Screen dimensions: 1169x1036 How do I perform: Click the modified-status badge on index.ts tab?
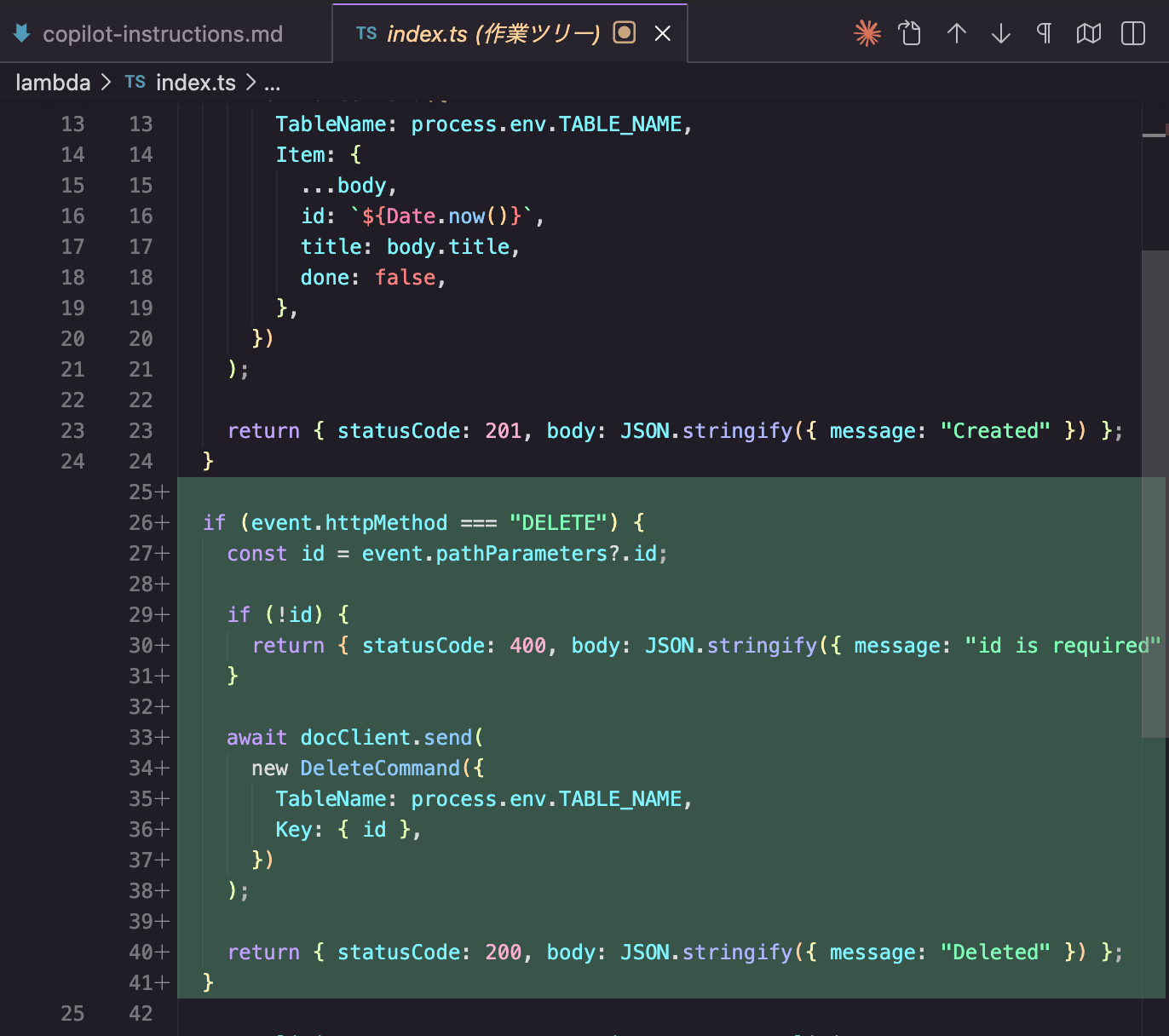click(x=625, y=33)
